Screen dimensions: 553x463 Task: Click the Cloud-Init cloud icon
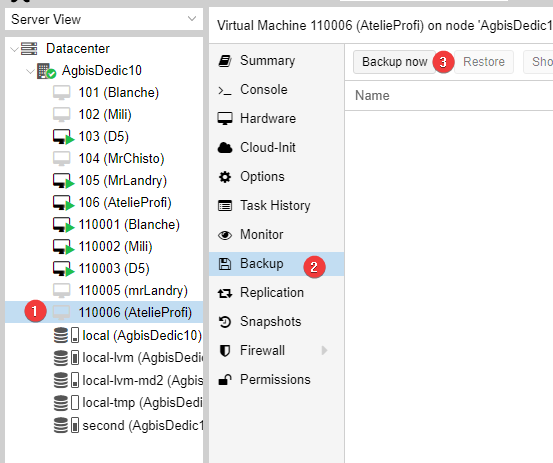click(x=225, y=147)
